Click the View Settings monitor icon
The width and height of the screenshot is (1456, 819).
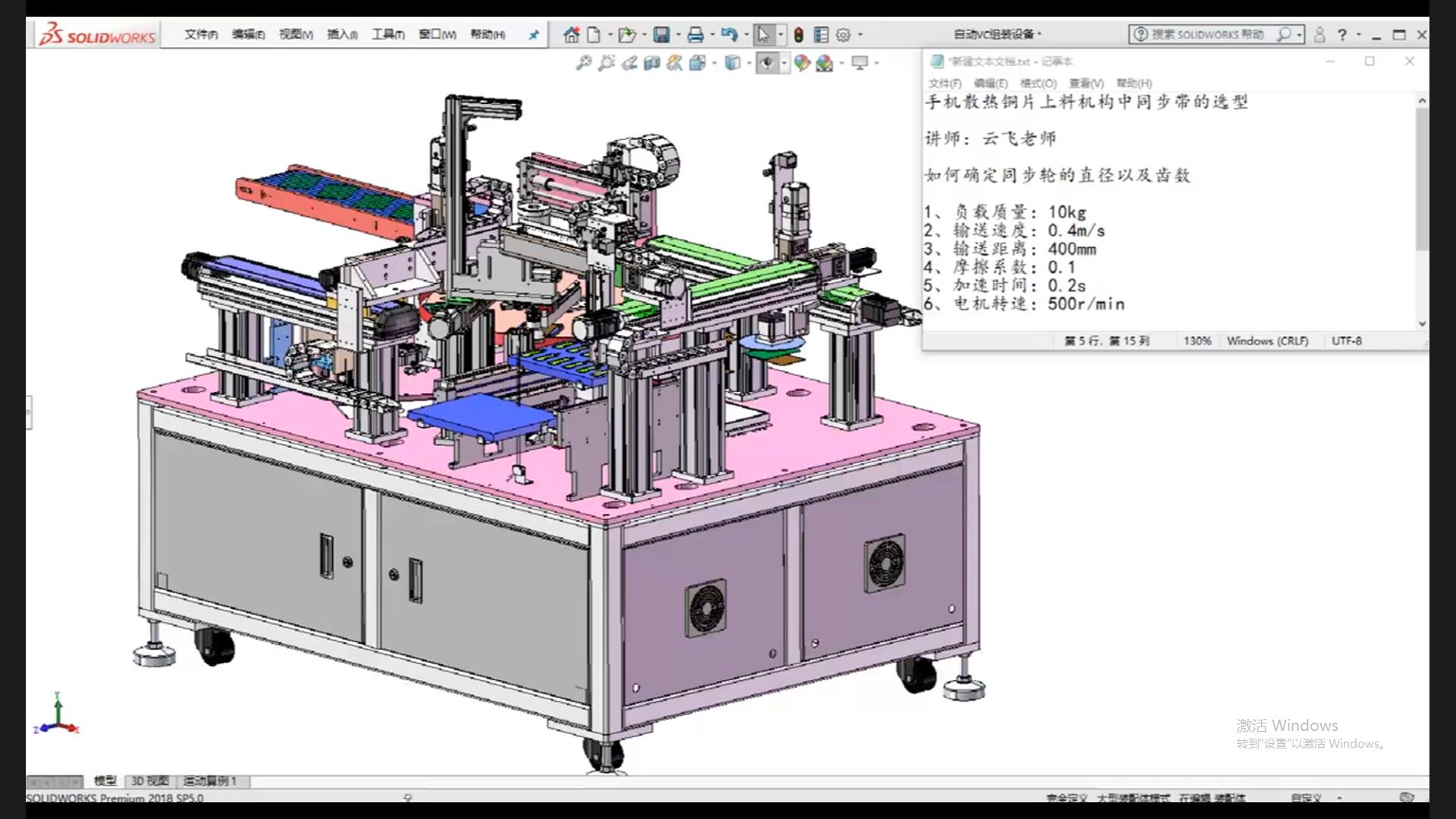coord(859,63)
